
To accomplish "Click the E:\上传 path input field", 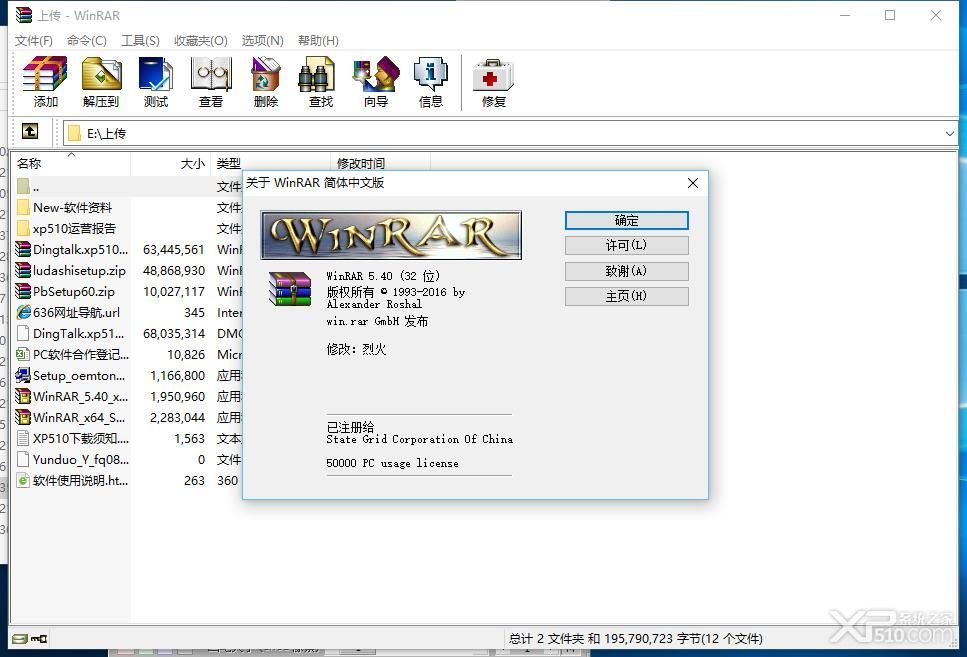I will tap(509, 133).
